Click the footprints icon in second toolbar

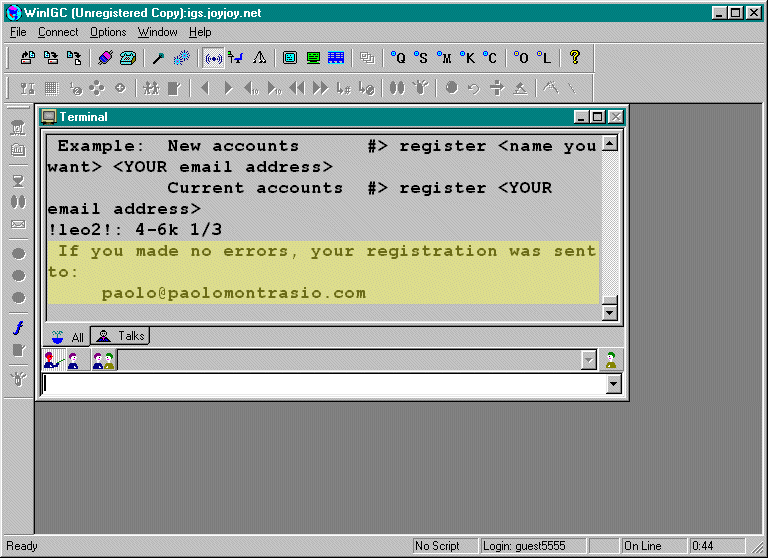click(397, 88)
